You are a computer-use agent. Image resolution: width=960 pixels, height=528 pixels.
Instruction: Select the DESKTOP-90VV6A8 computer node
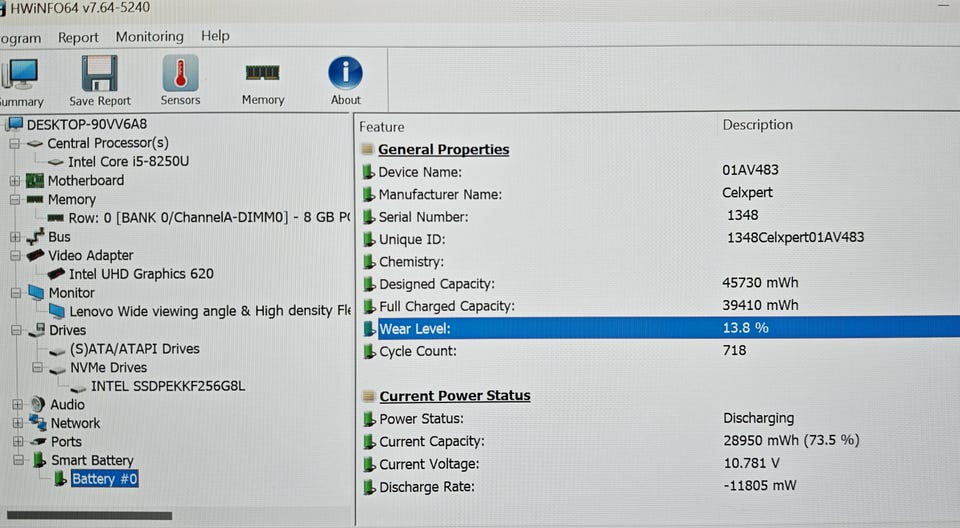86,124
